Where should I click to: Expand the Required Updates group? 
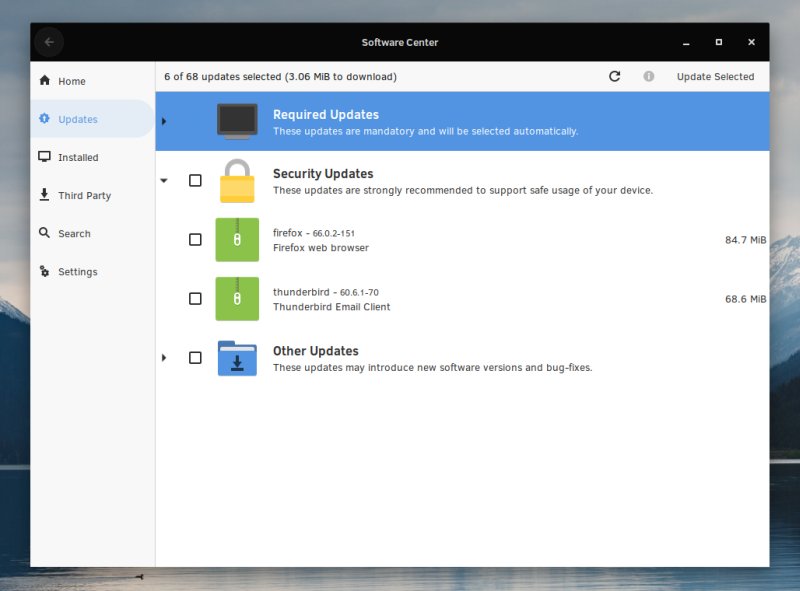(x=164, y=121)
